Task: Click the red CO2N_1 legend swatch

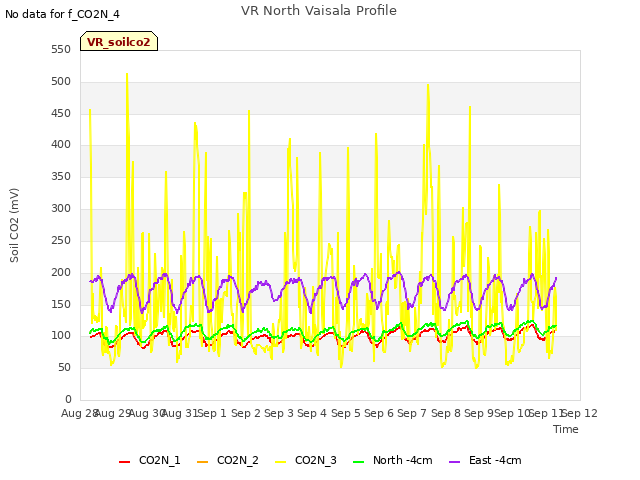Action: pos(124,461)
